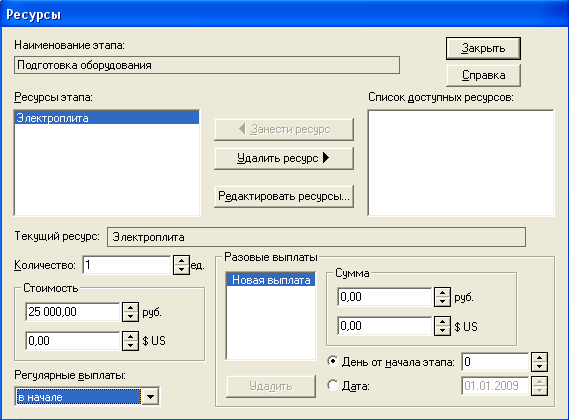Decrease Стоимость in $ US with down arrow
Viewport: 569px width, 420px height.
(x=130, y=346)
